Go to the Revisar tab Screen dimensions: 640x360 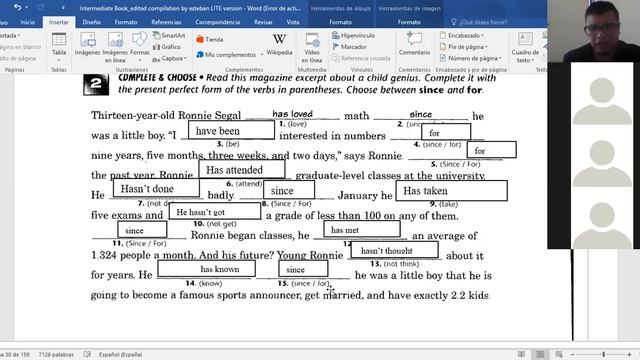click(263, 22)
